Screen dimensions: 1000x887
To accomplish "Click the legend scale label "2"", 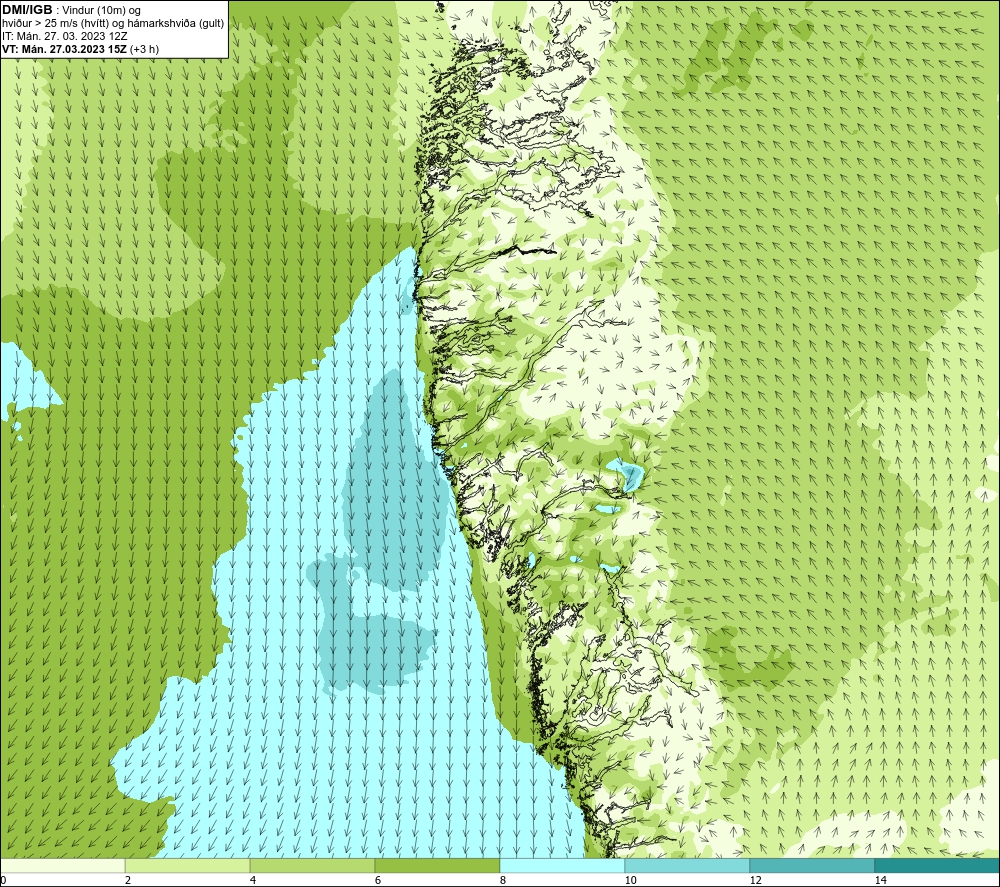I will click(x=128, y=880).
